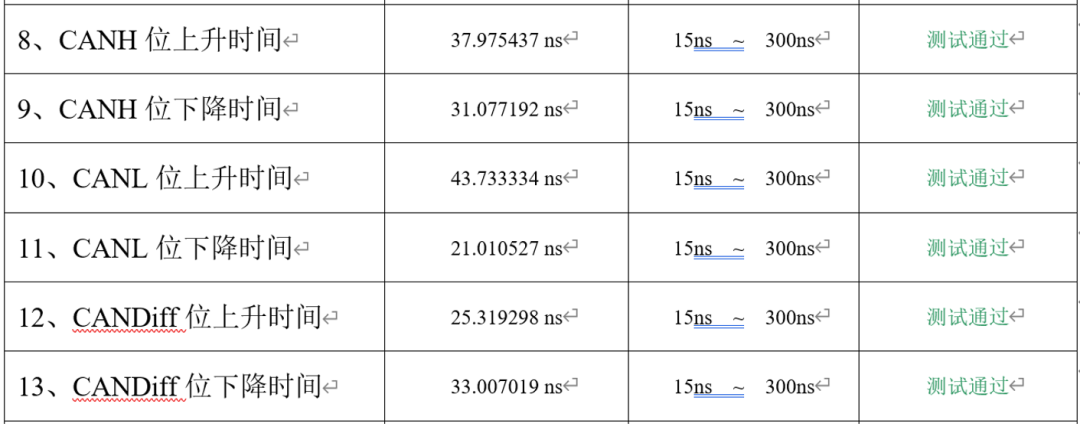
Task: Select the value 25.319298 ns
Action: point(507,318)
